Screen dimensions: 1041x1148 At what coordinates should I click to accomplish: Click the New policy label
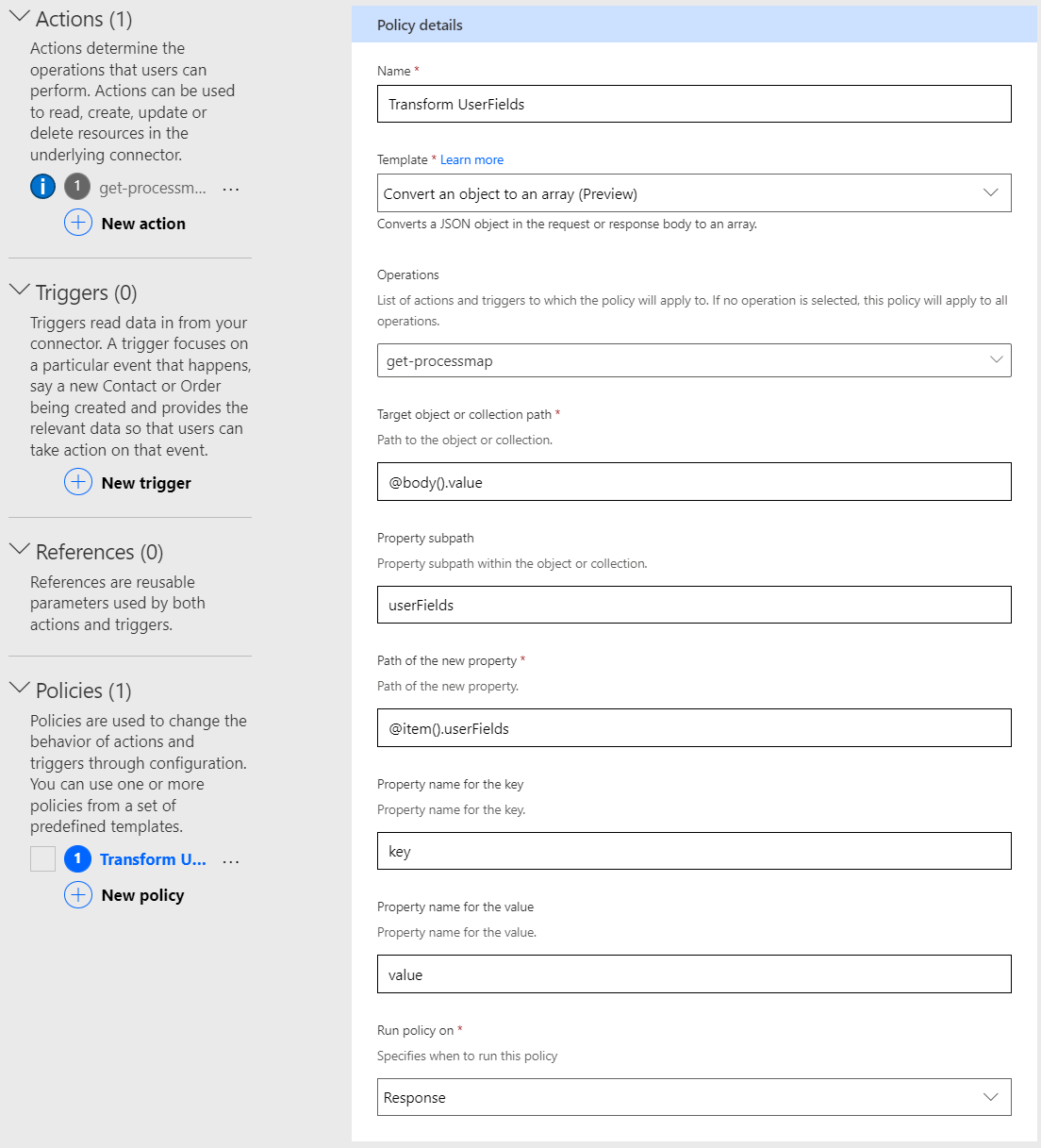click(x=142, y=895)
